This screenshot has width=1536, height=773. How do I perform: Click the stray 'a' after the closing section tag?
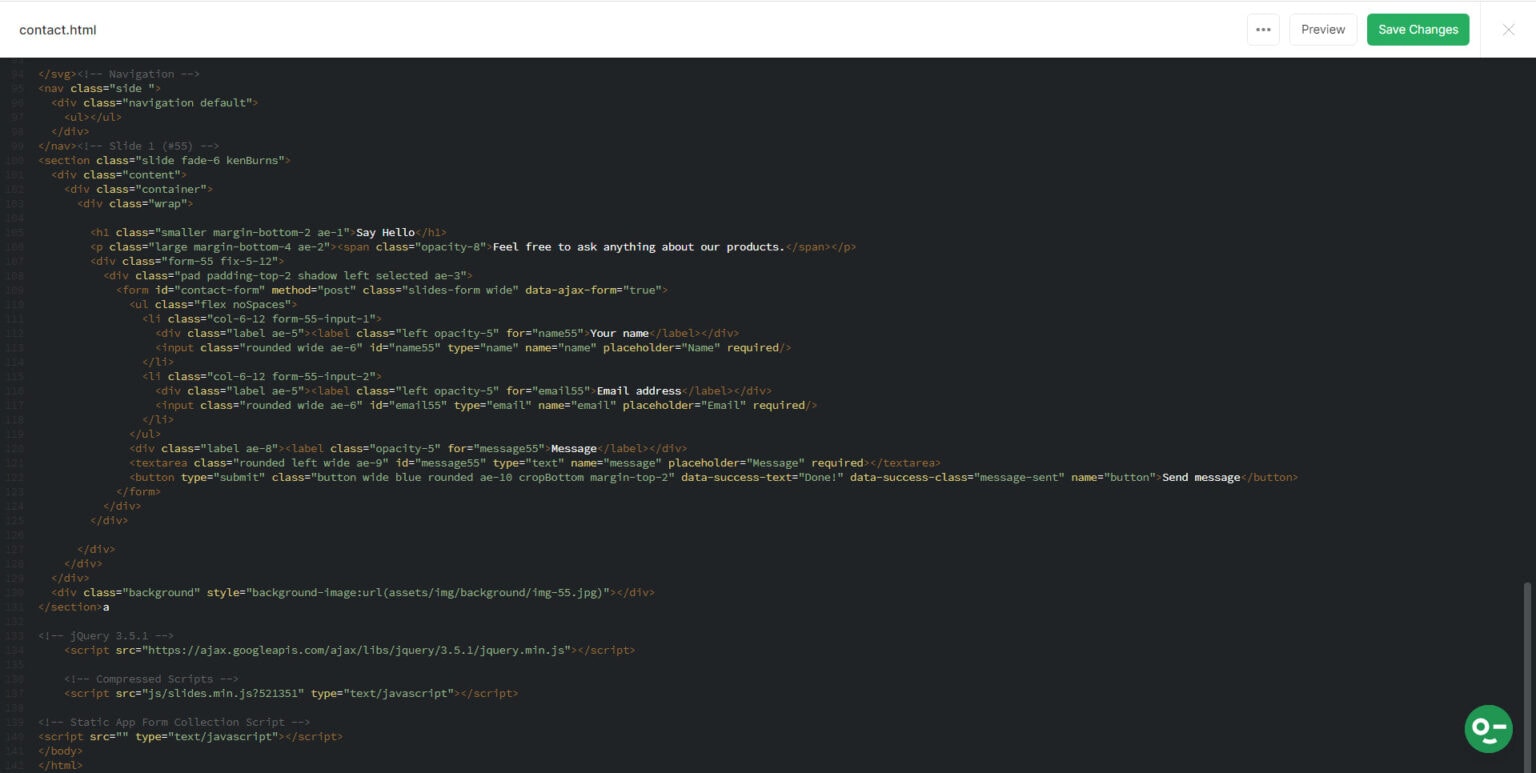pos(107,606)
